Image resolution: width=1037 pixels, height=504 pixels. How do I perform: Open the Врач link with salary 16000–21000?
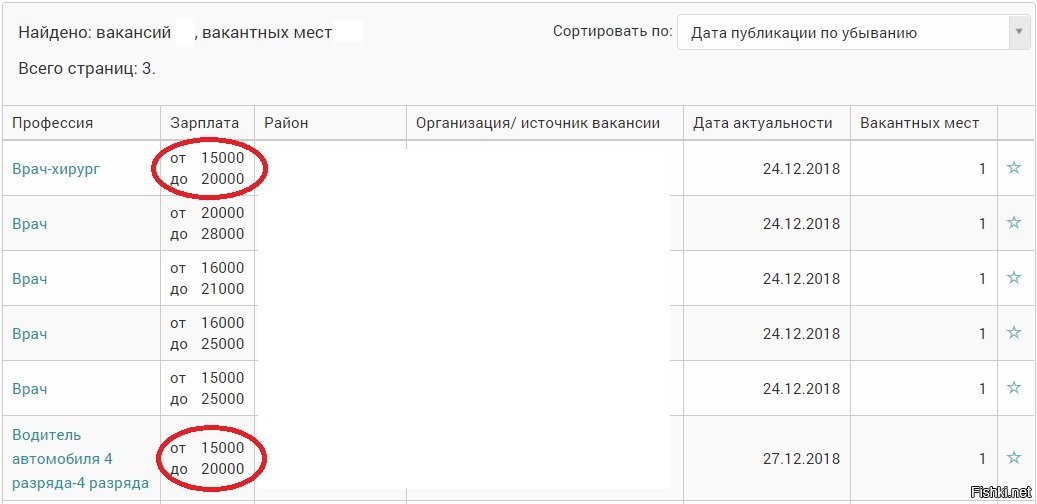30,278
